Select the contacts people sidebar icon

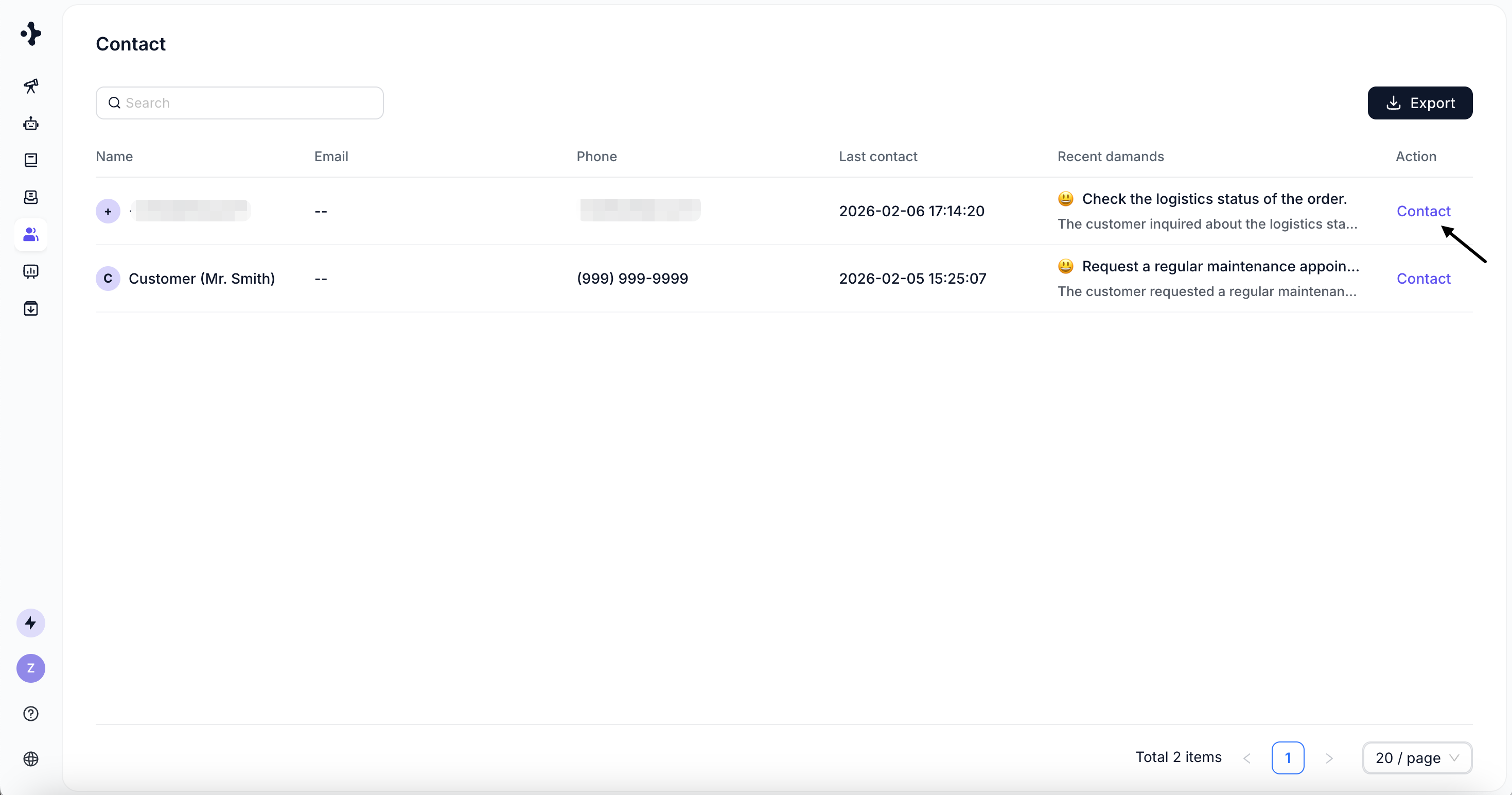(x=30, y=234)
